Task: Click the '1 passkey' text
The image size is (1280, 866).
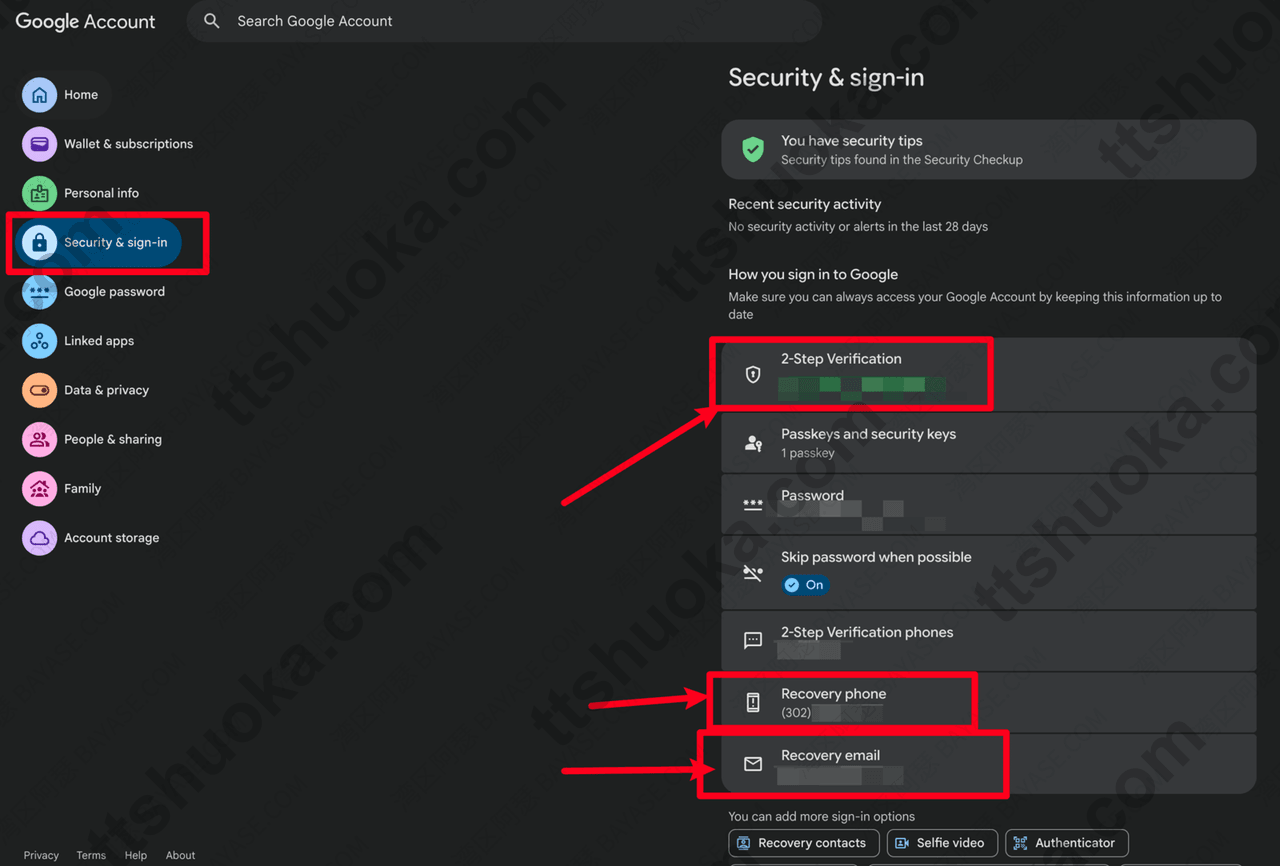Action: (808, 453)
